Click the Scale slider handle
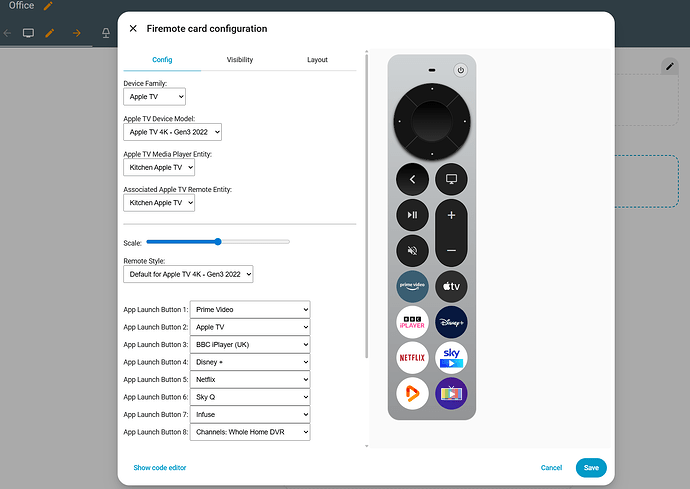 (x=218, y=242)
